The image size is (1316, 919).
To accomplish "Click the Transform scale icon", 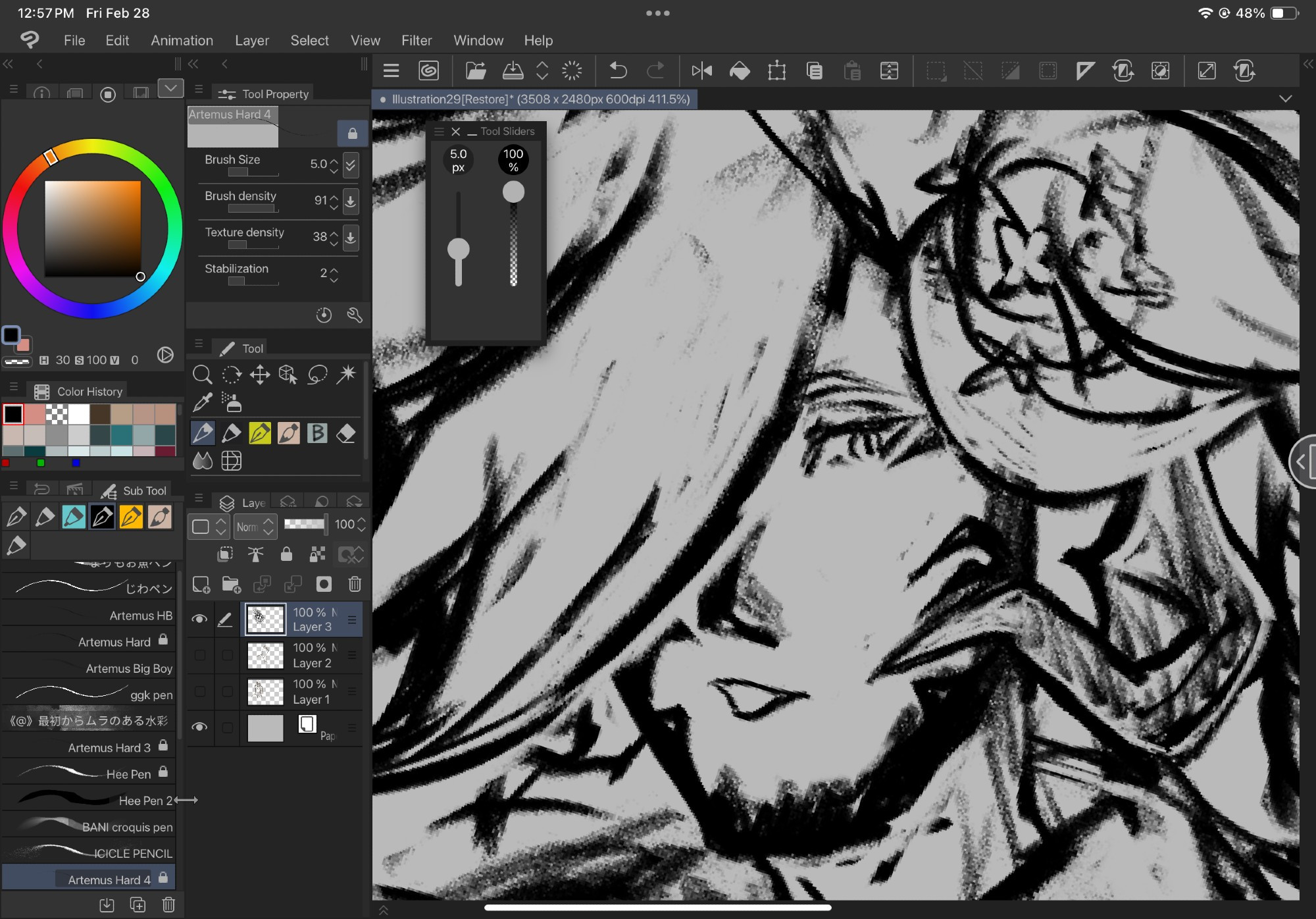I will pyautogui.click(x=777, y=70).
